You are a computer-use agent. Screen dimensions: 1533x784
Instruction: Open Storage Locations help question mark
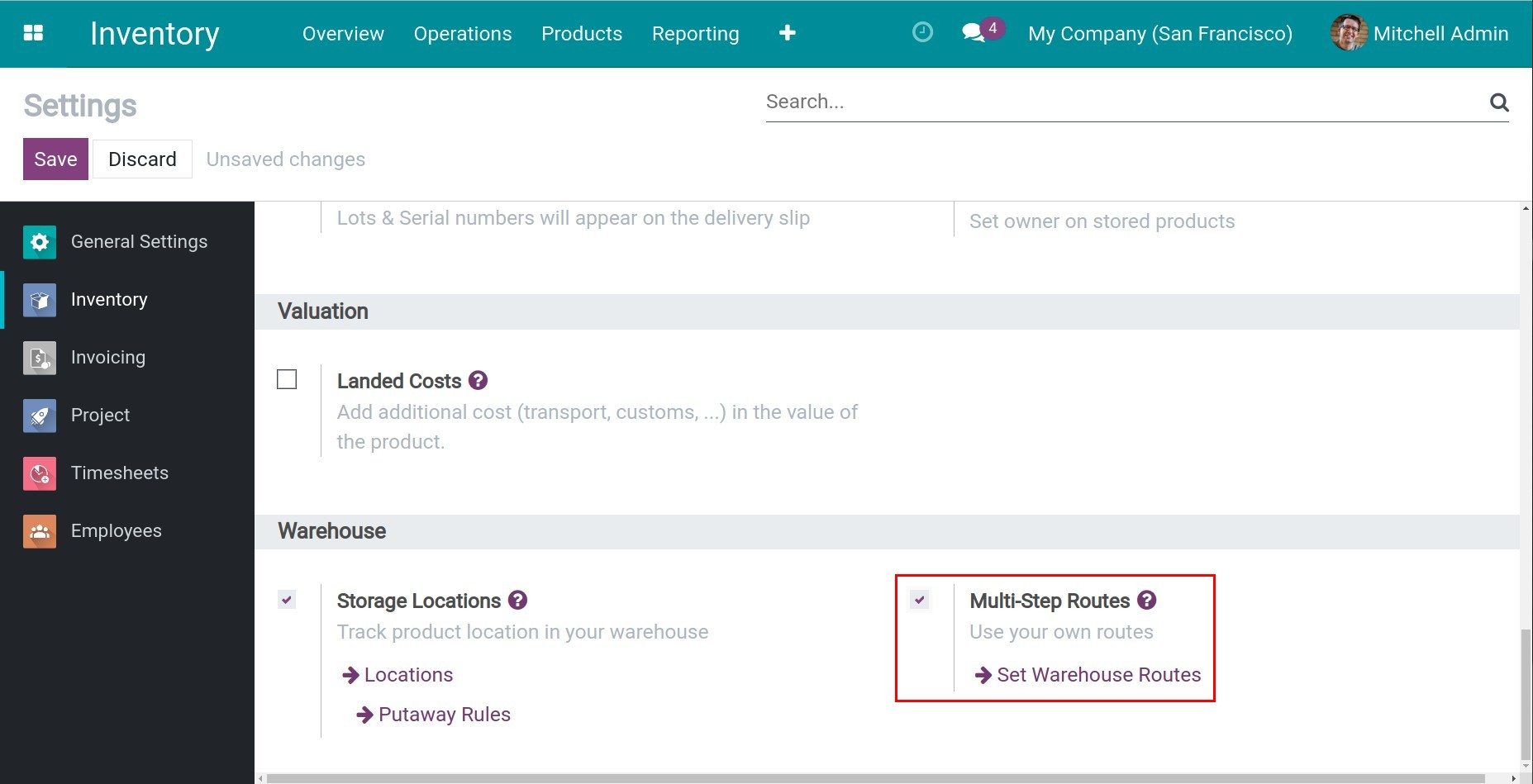[517, 600]
